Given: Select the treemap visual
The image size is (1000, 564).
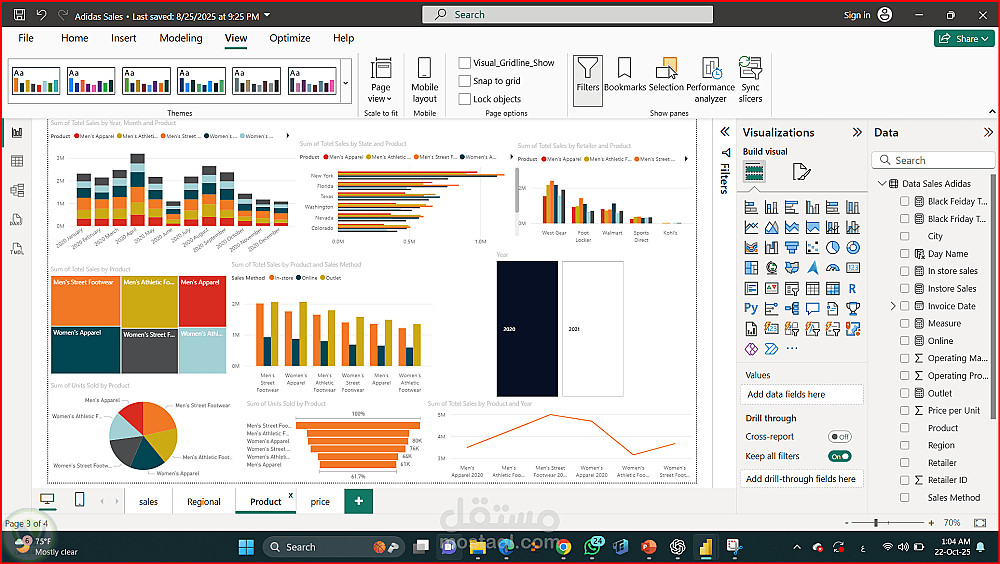Looking at the screenshot, I should coord(751,268).
